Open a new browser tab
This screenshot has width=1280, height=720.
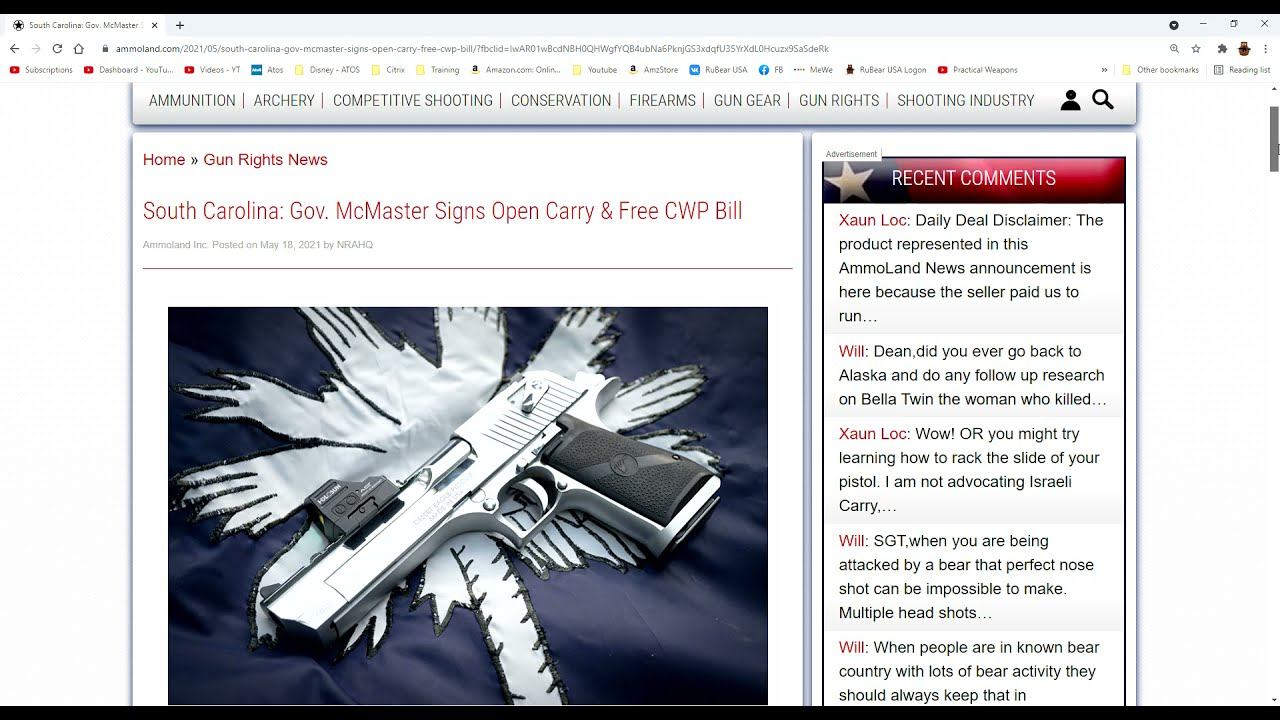click(180, 25)
